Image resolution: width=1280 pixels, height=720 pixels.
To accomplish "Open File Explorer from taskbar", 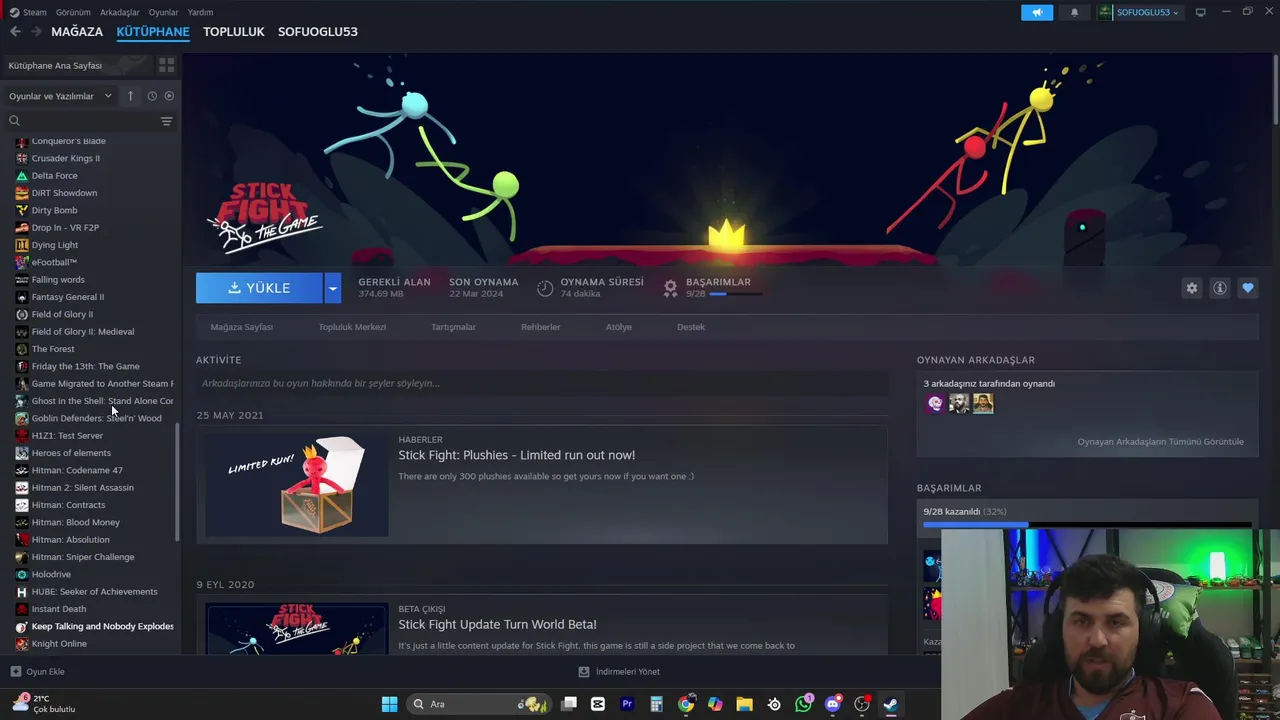I will pyautogui.click(x=744, y=704).
